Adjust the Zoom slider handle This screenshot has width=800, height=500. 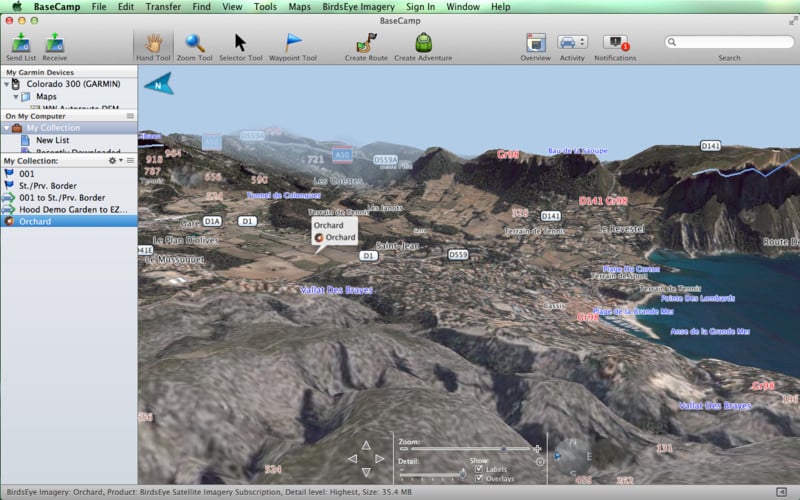[504, 449]
